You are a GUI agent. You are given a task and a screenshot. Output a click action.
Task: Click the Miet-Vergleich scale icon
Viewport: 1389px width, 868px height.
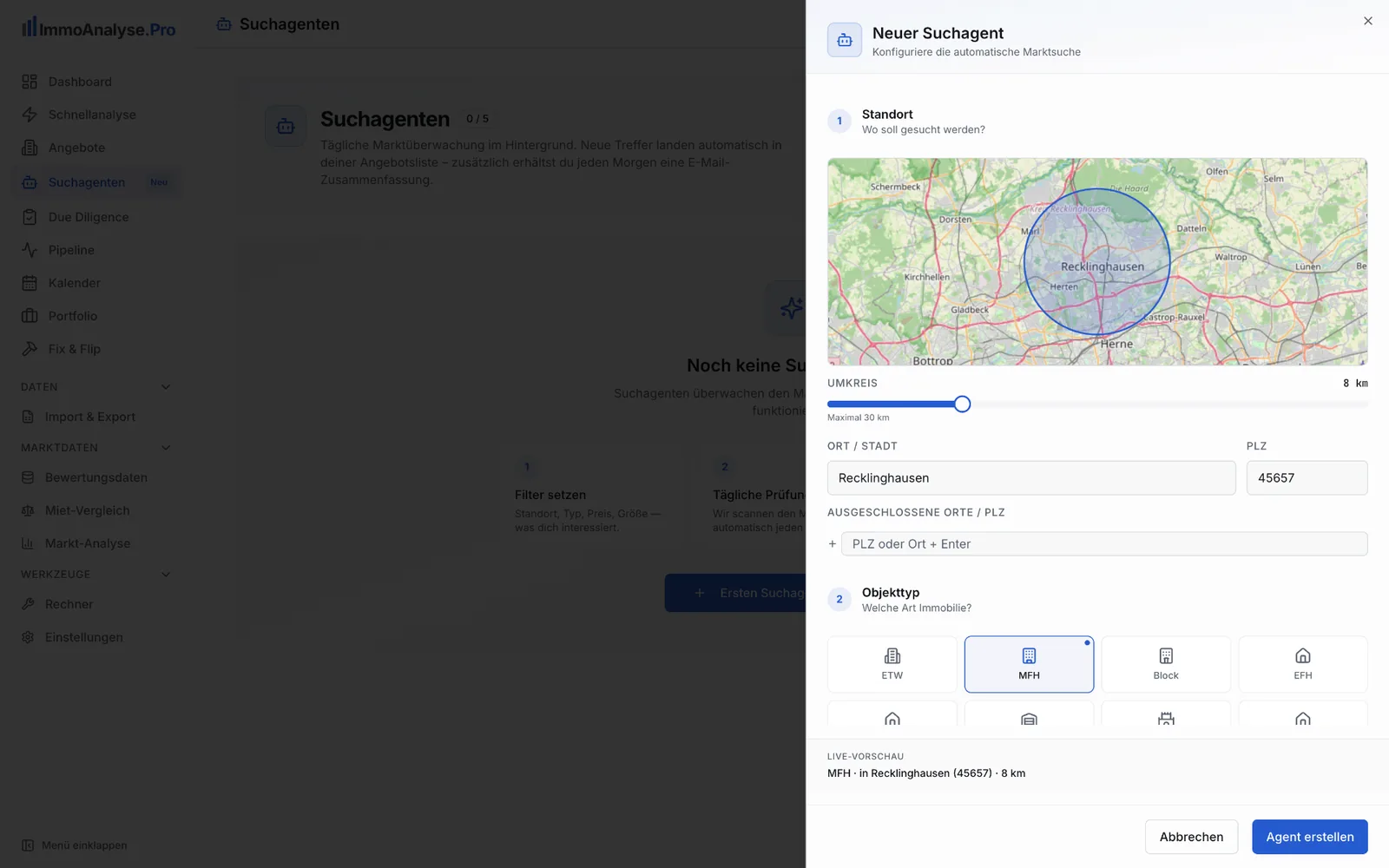click(x=28, y=510)
